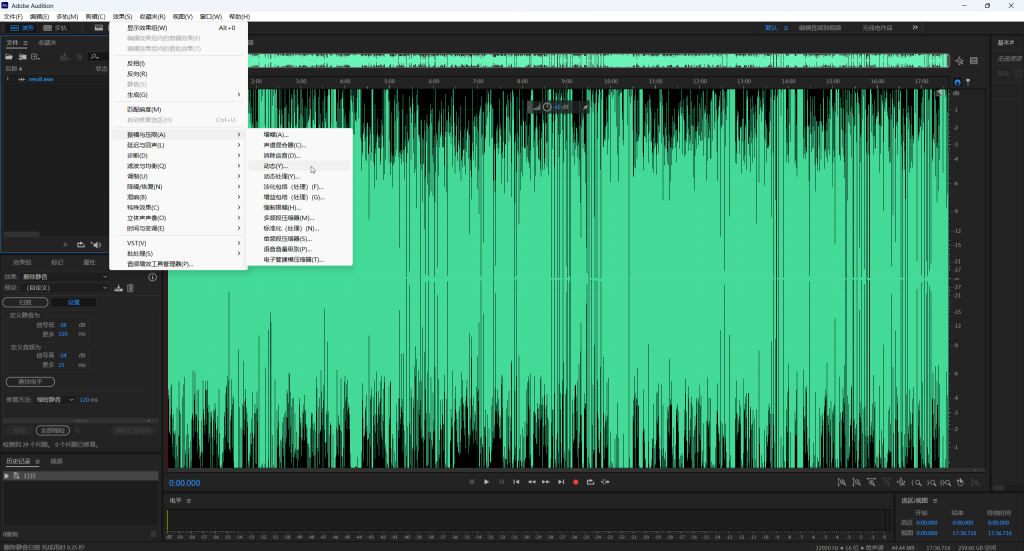Viewport: 1024px width, 551px height.
Task: Click the import file icon in Files panel
Action: pyautogui.click(x=22, y=57)
